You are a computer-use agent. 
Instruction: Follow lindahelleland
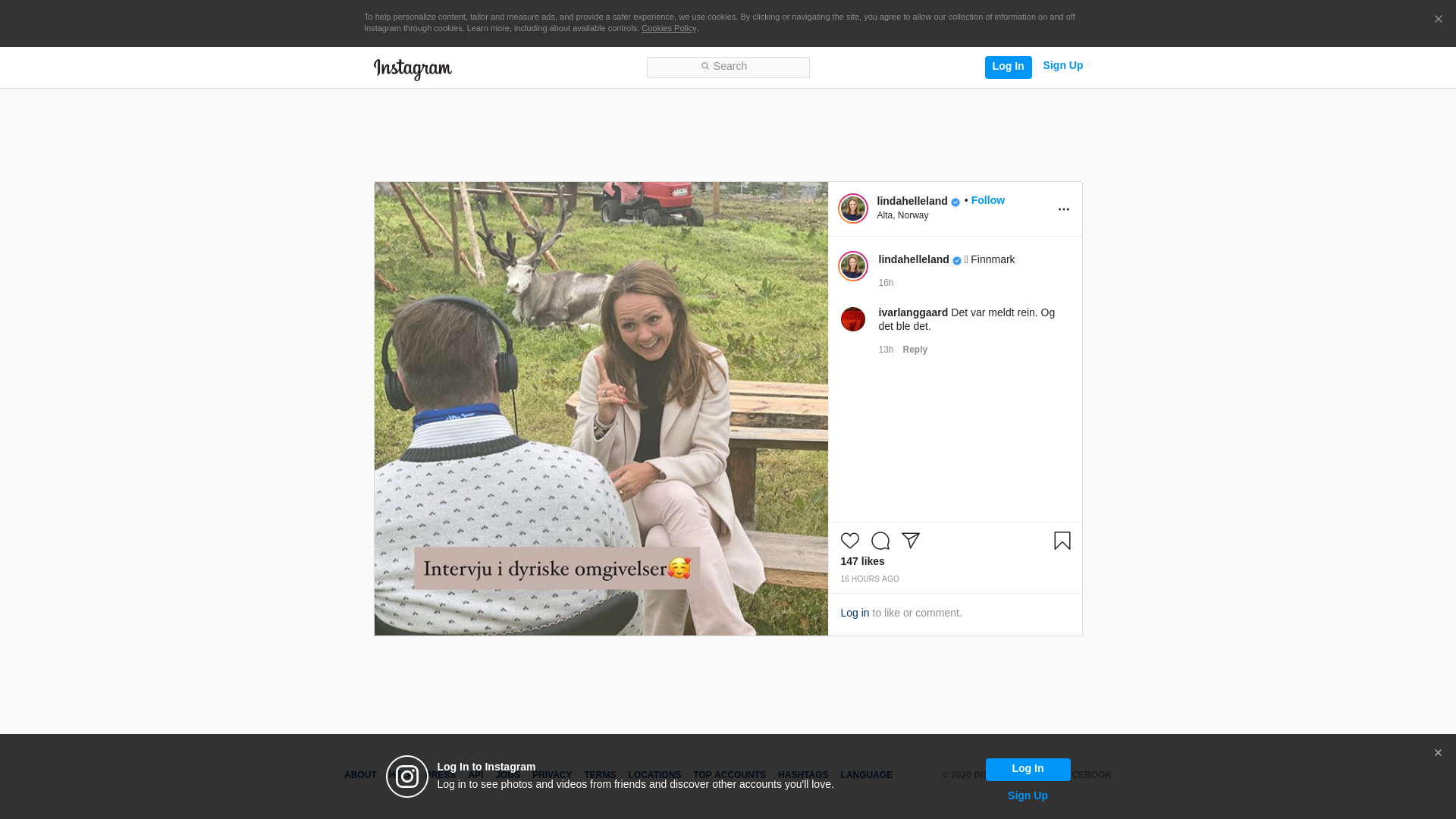[987, 200]
